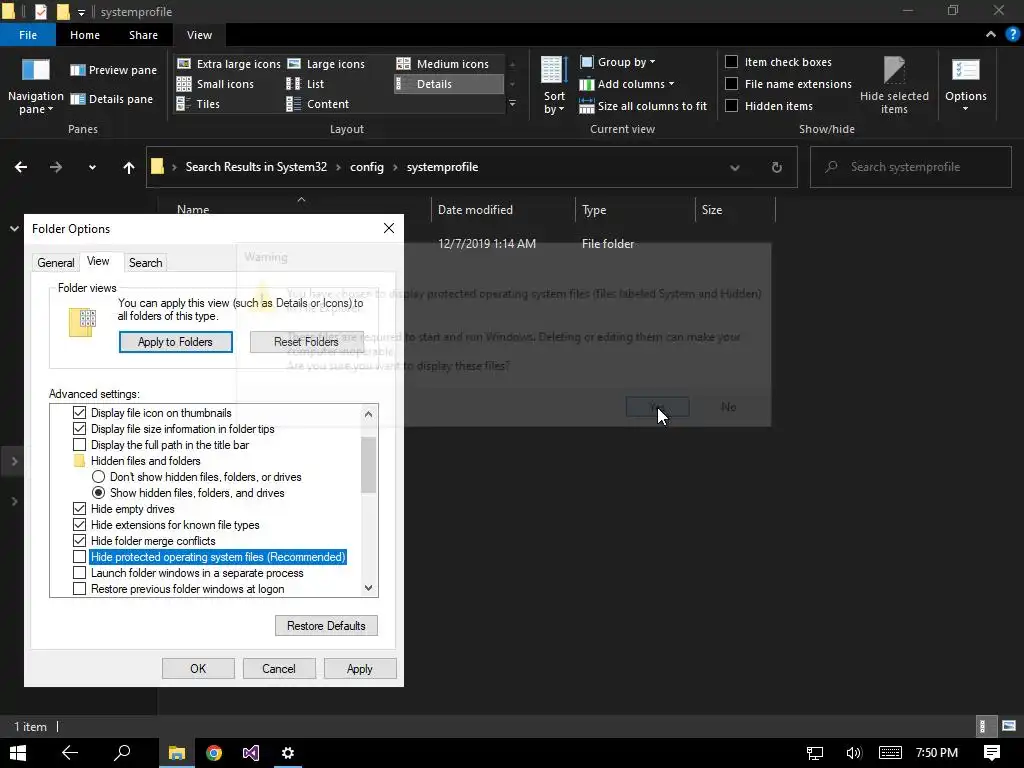Open the Action Center notifications
The image size is (1024, 768).
[x=991, y=753]
